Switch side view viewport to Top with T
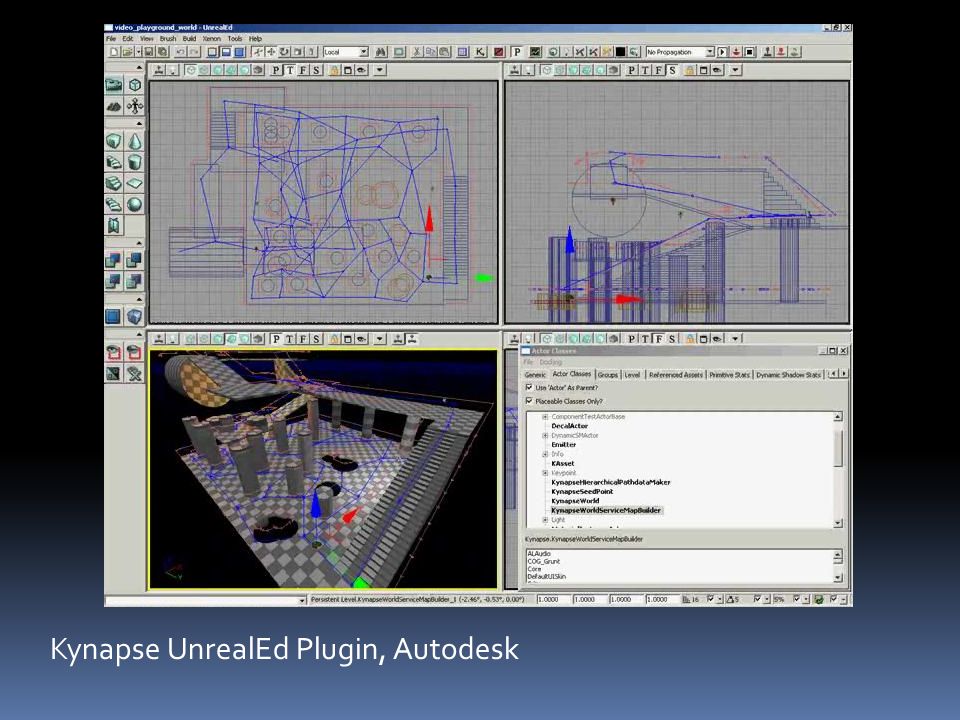This screenshot has width=960, height=720. click(x=645, y=70)
